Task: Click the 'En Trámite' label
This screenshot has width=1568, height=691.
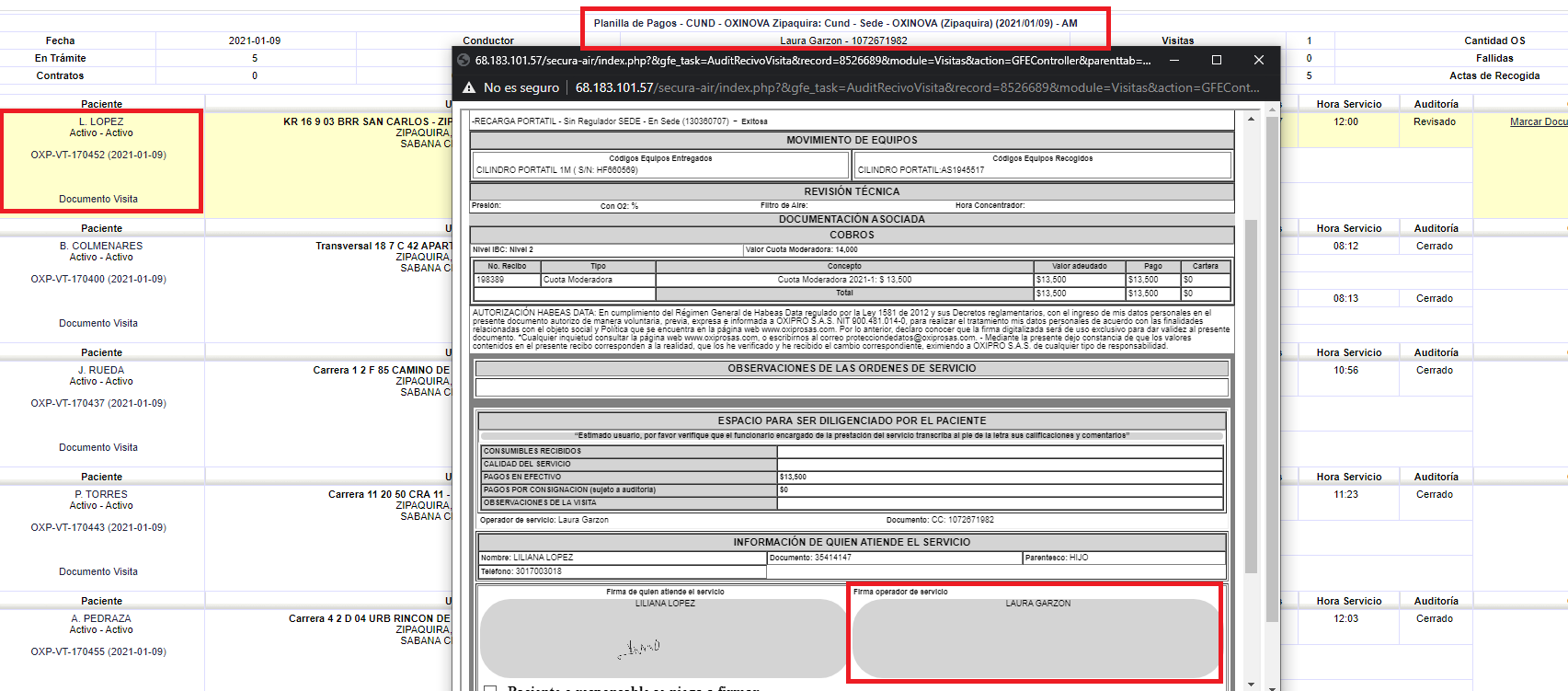Action: click(x=61, y=58)
